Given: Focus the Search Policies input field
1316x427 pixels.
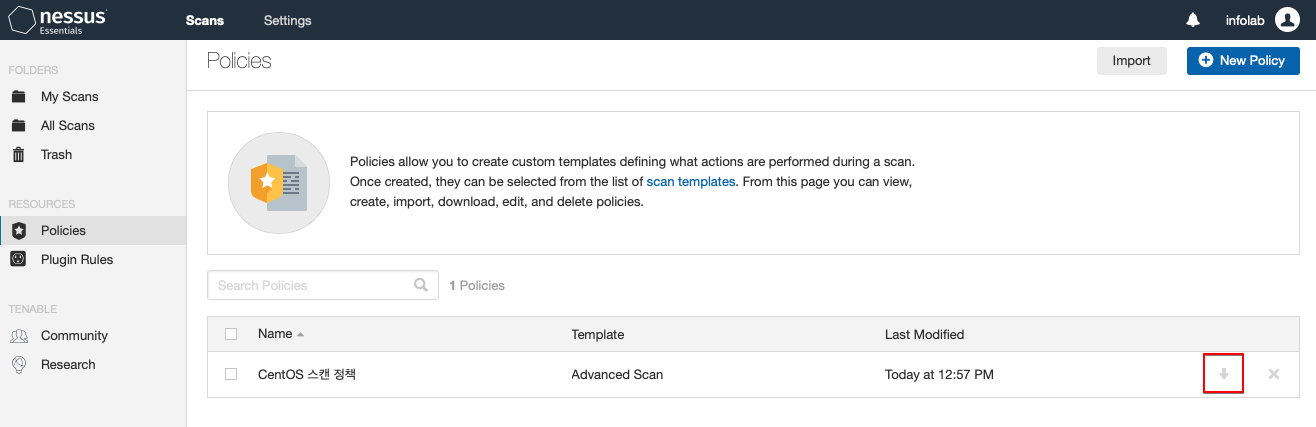Looking at the screenshot, I should tap(312, 285).
